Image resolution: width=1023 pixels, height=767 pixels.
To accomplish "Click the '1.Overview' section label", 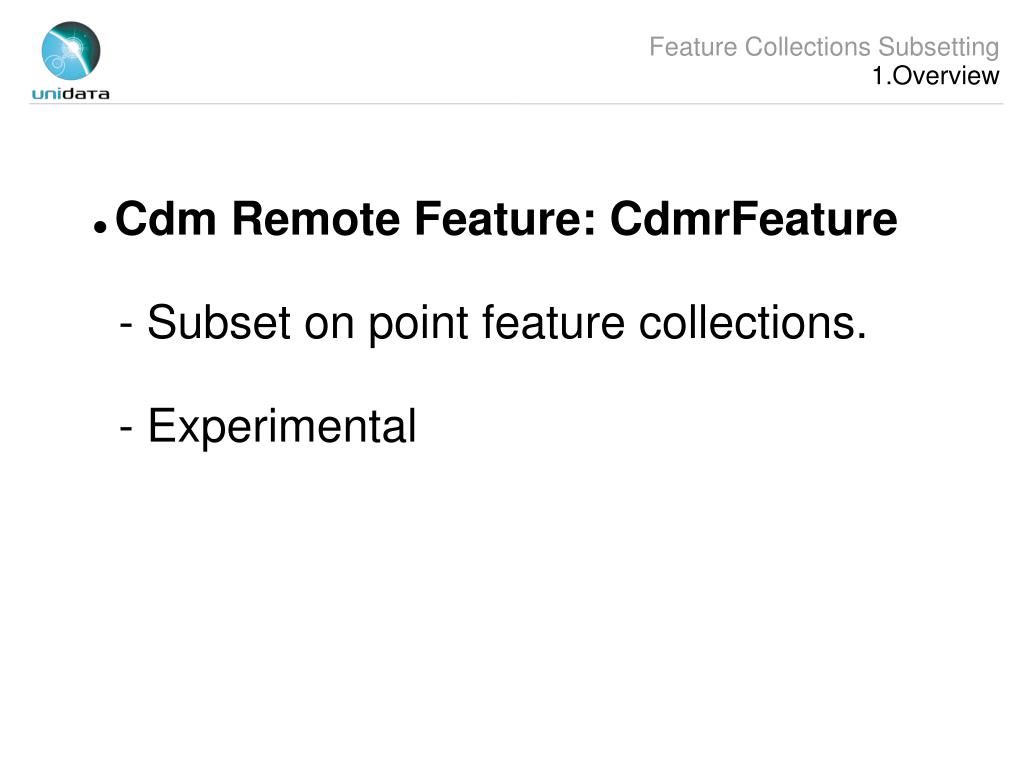I will [936, 76].
